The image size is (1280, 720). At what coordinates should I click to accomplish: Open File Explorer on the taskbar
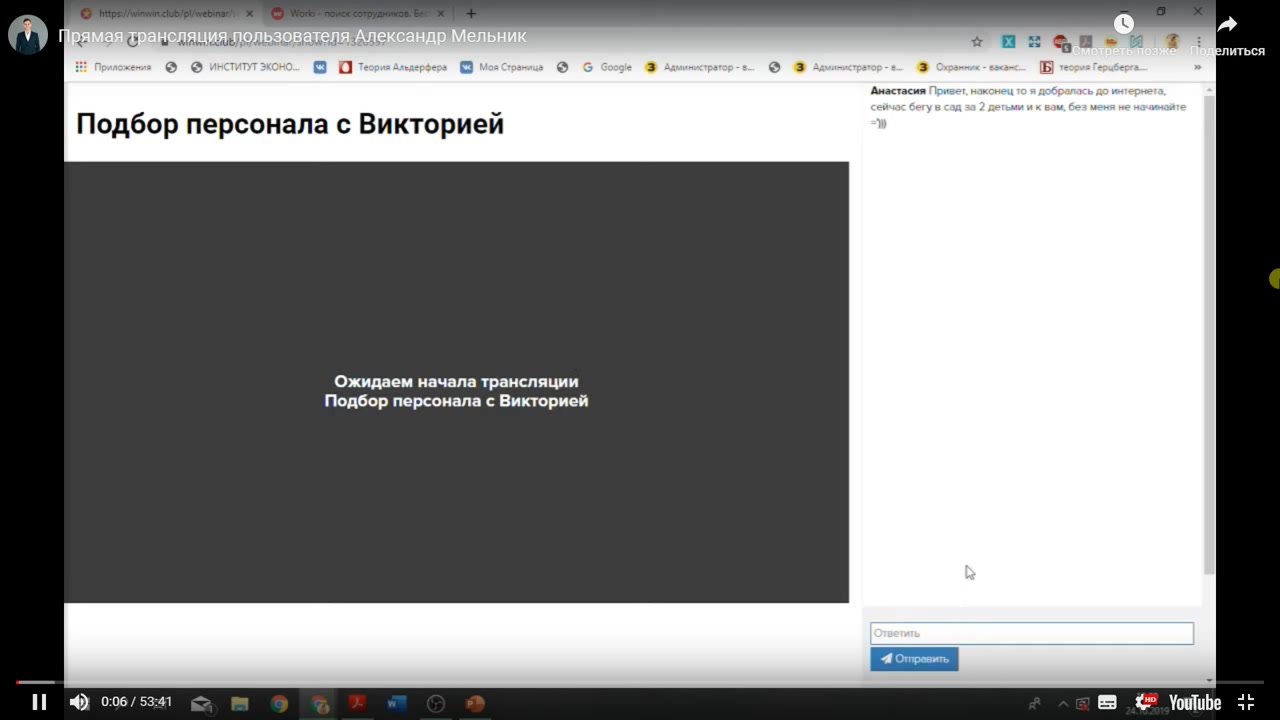tap(240, 704)
